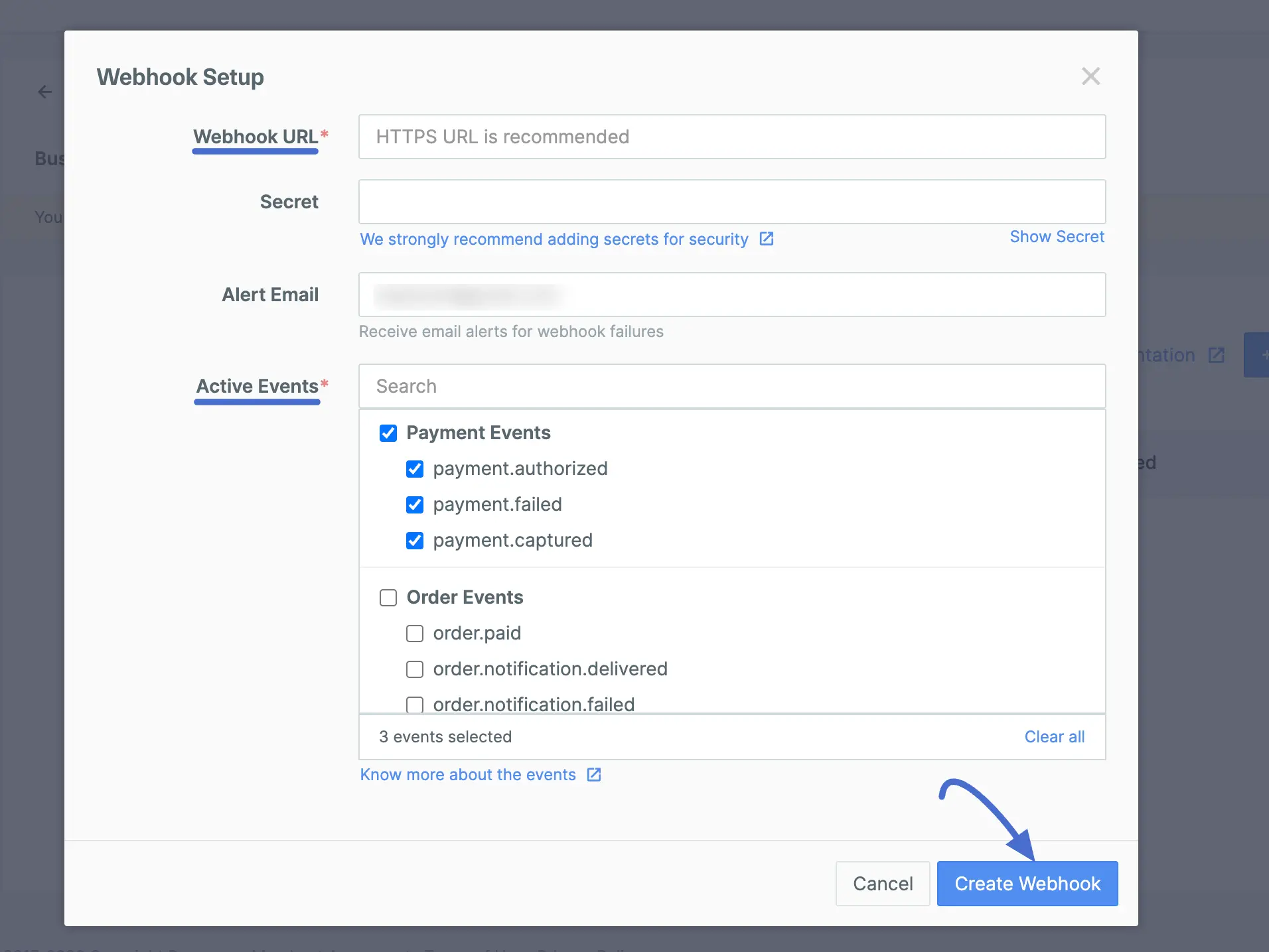This screenshot has height=952, width=1269.
Task: Uncheck the payment.authorized event
Action: click(414, 469)
